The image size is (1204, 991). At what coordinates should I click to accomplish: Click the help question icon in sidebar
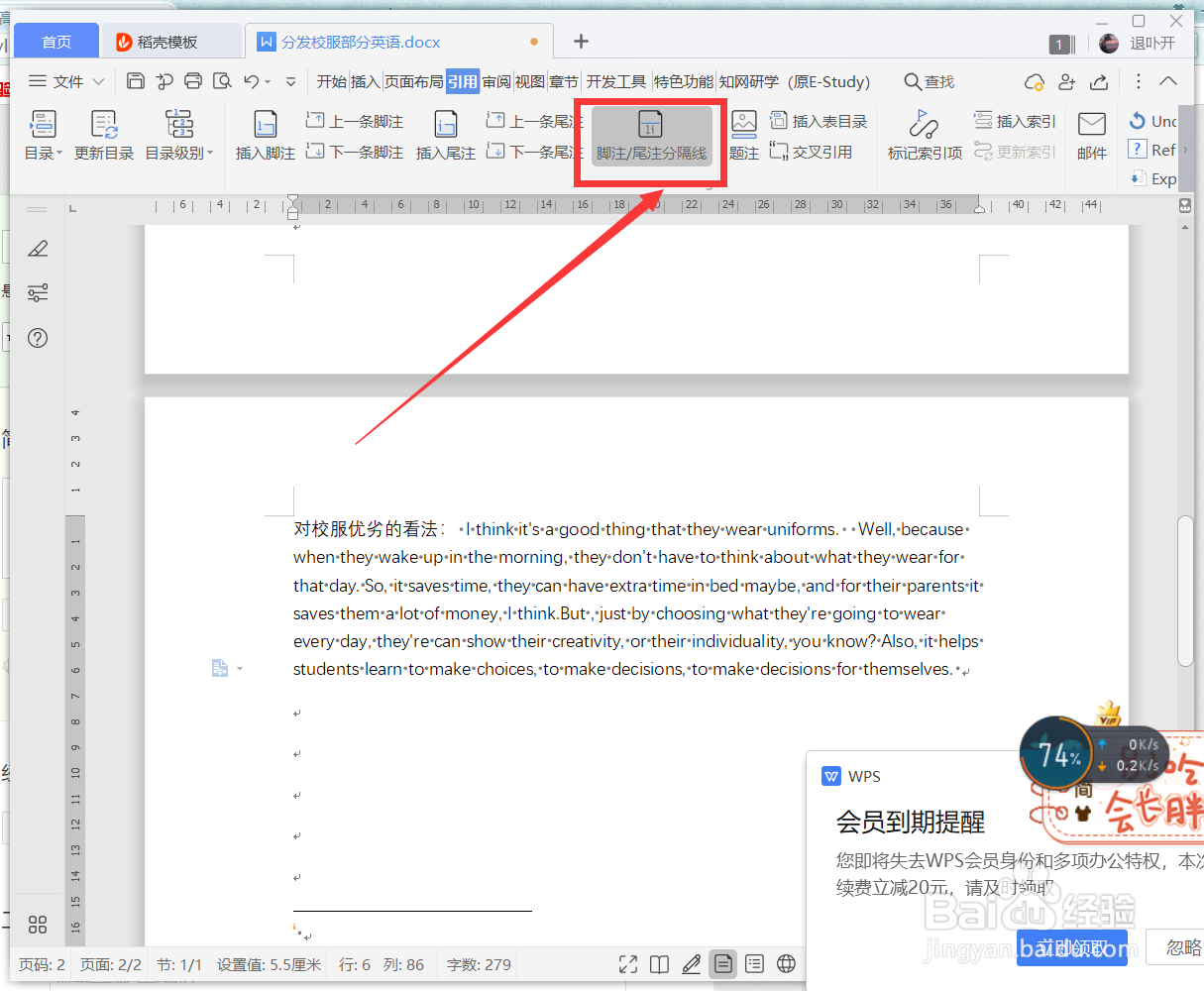point(38,338)
